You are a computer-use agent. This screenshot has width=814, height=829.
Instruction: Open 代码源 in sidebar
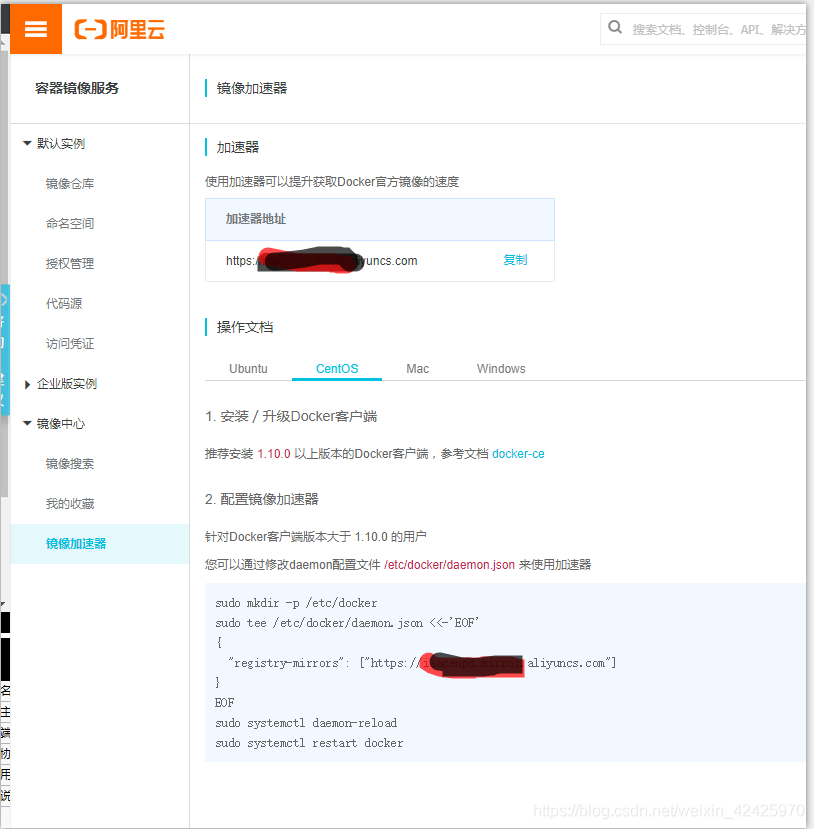(x=64, y=303)
